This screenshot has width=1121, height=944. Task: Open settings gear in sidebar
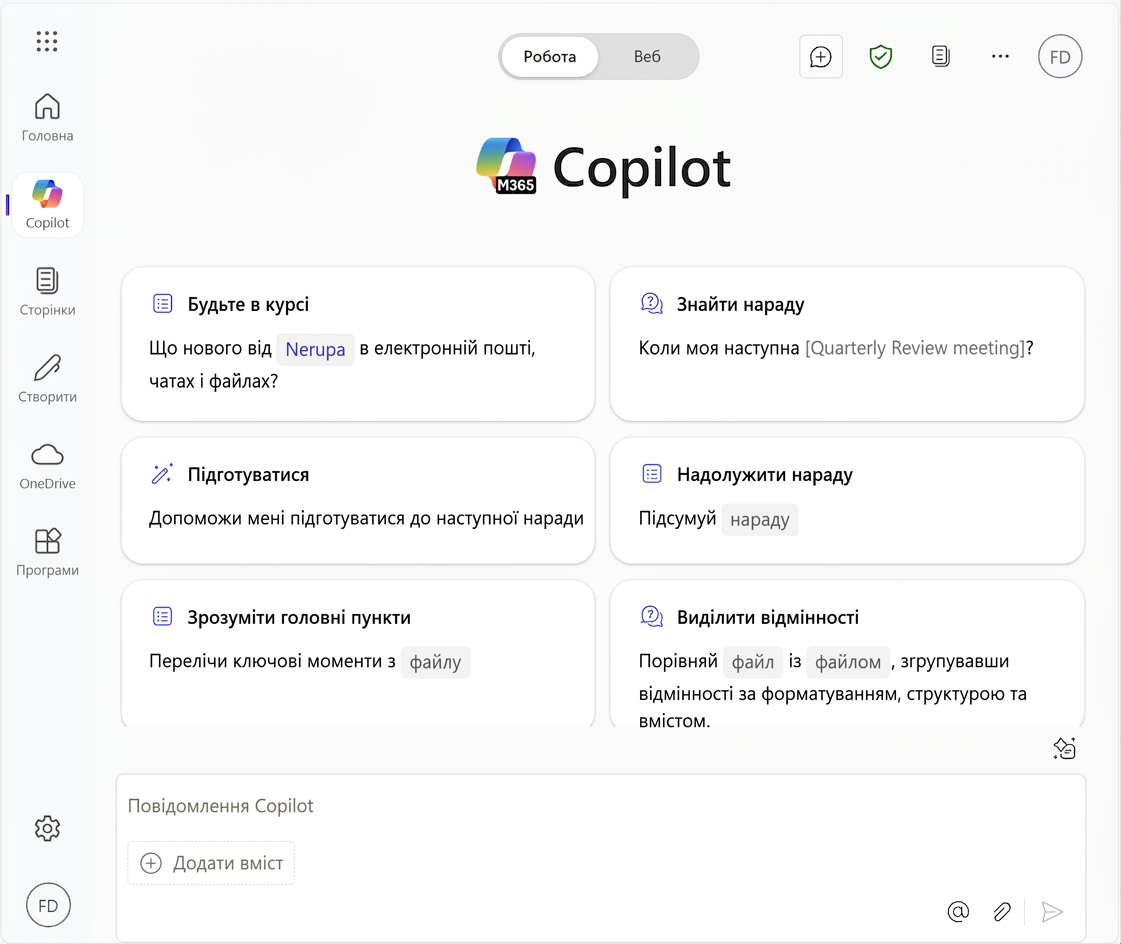coord(47,828)
